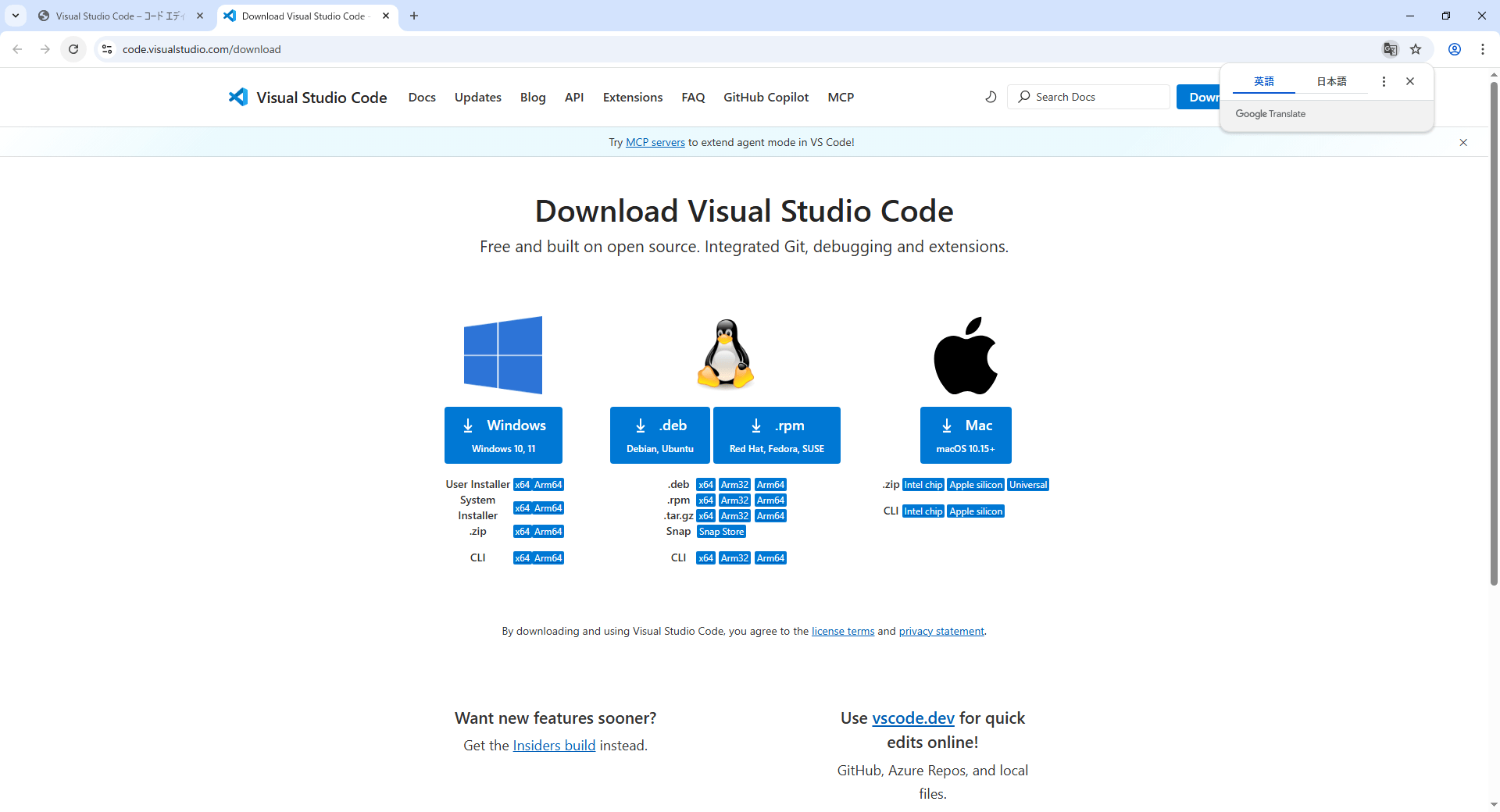Select Linux CLI Arm32
Viewport: 1500px width, 812px height.
734,558
